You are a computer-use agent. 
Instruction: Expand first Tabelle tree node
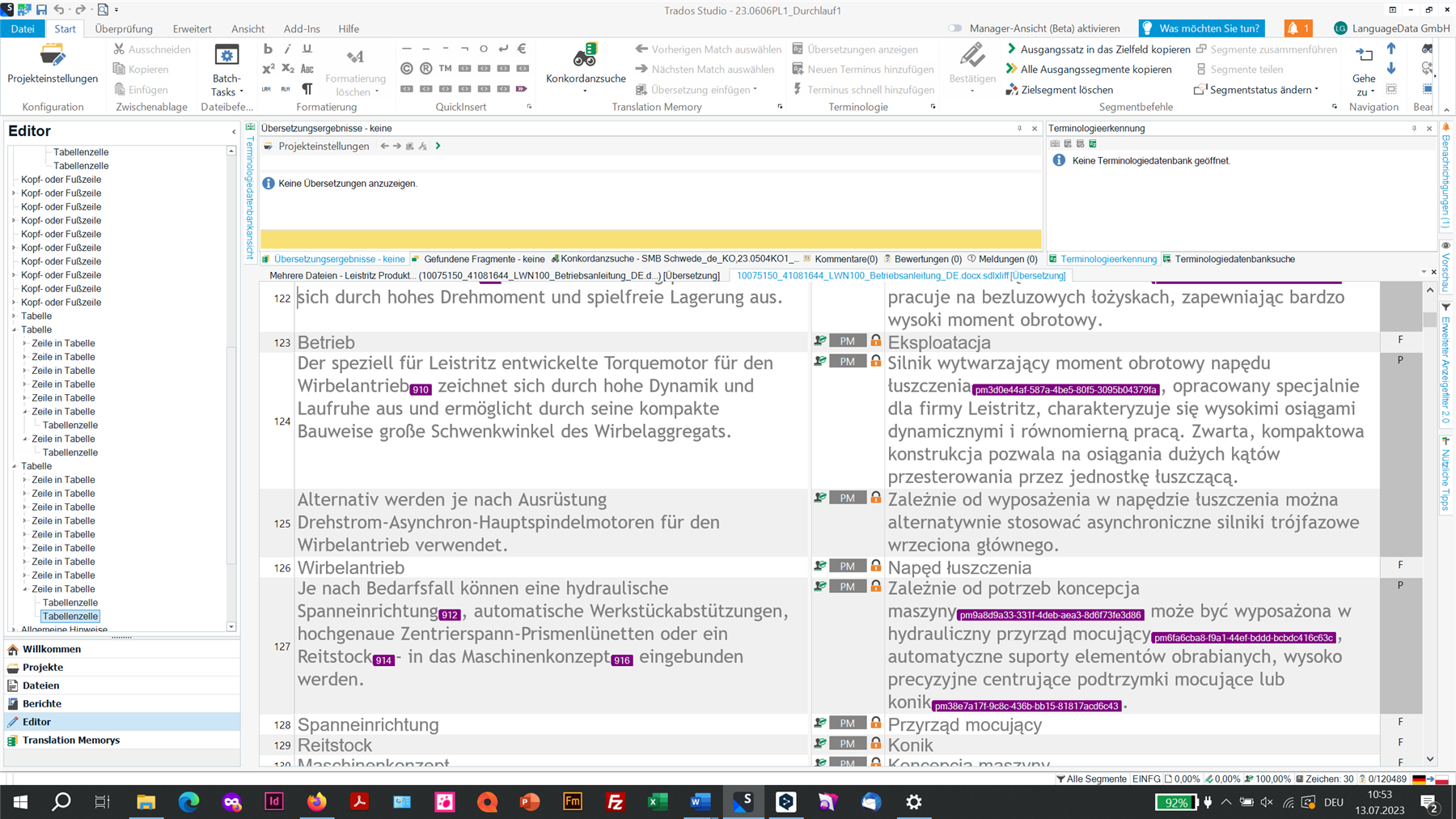click(x=14, y=316)
